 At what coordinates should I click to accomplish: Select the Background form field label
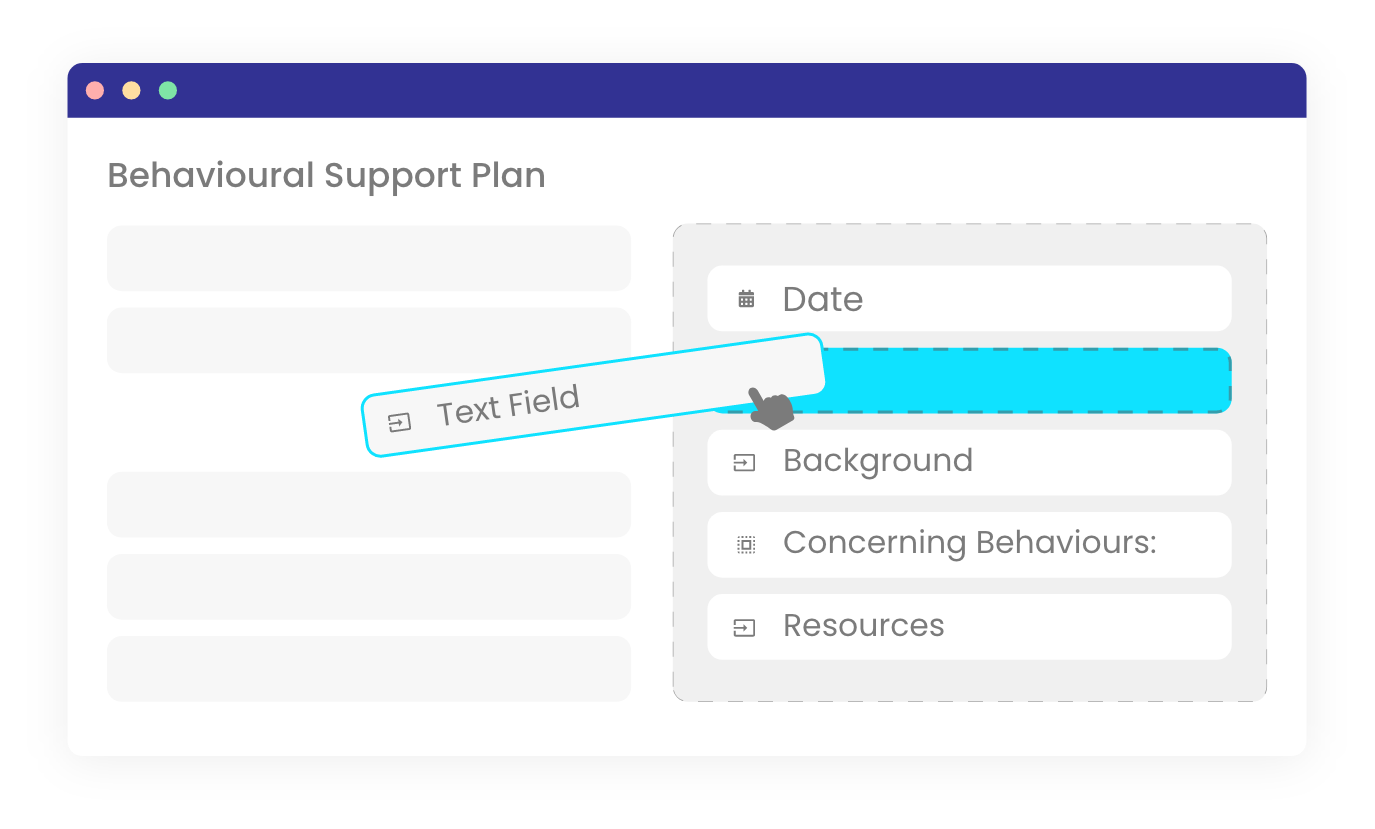pyautogui.click(x=877, y=461)
